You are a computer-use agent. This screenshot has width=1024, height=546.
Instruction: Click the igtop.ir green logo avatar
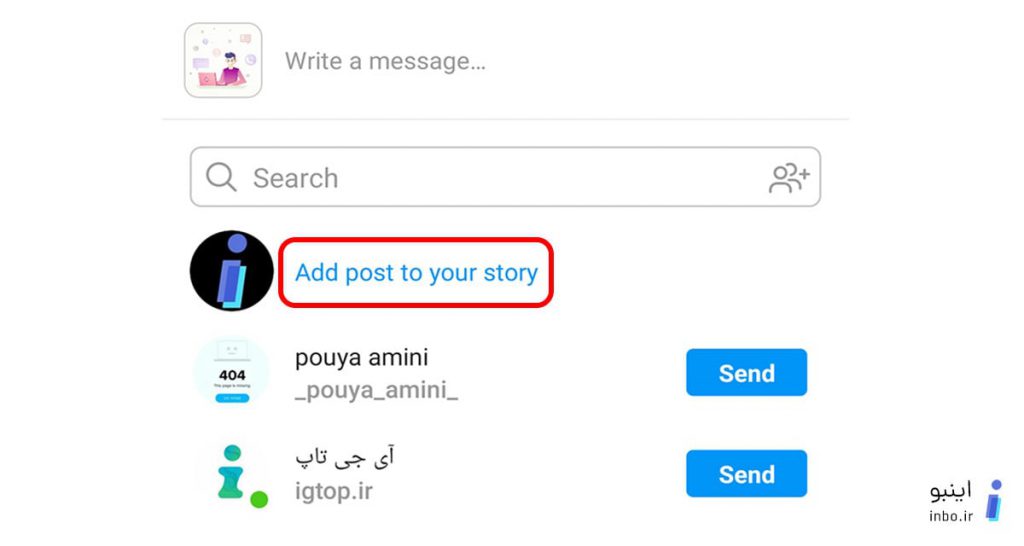point(231,472)
